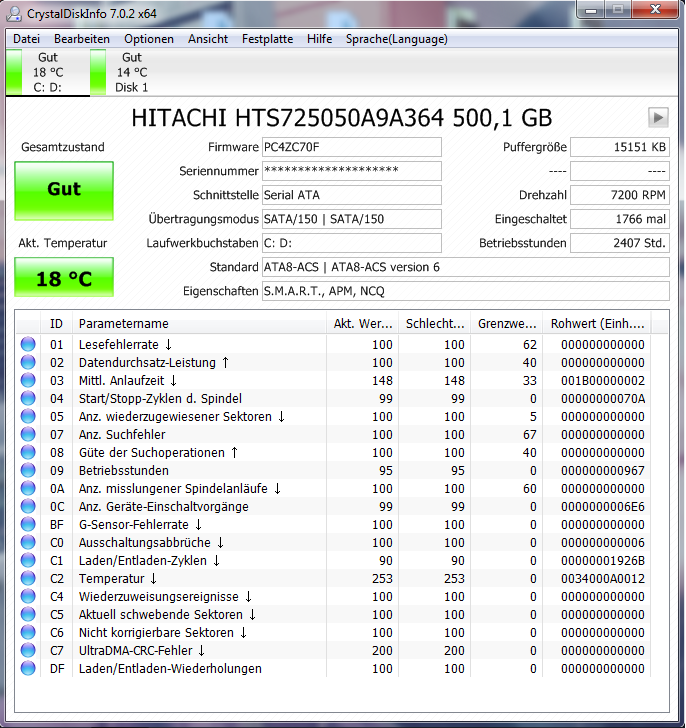Viewport: 686px width, 728px height.
Task: Click status orb for Start/Stopp-Zyklen row
Action: click(28, 398)
